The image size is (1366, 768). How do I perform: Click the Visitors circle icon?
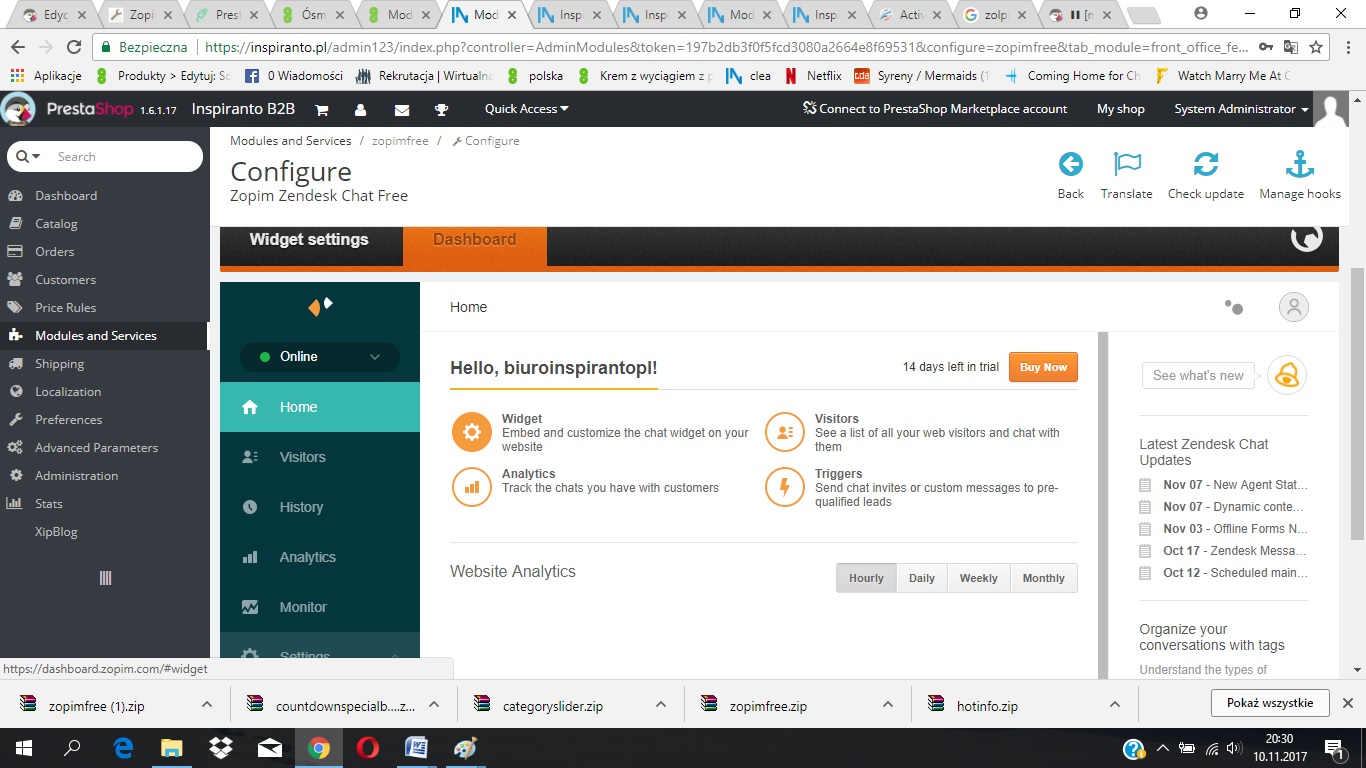point(784,432)
